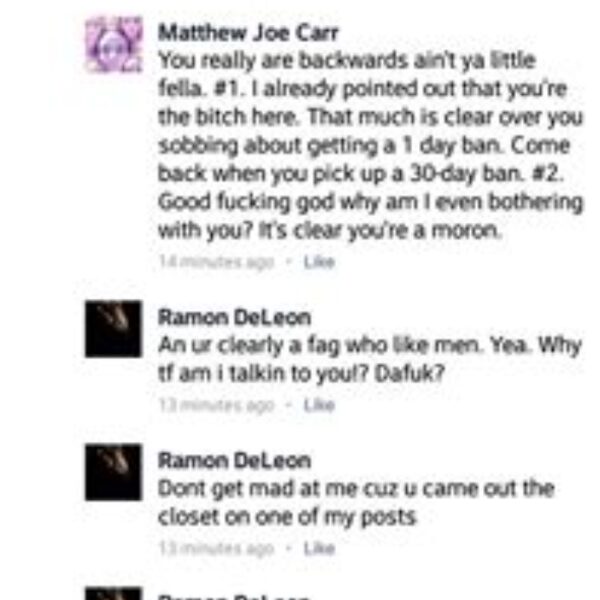
Task: Like the 'Dont get mad at me' comment
Action: (x=319, y=548)
